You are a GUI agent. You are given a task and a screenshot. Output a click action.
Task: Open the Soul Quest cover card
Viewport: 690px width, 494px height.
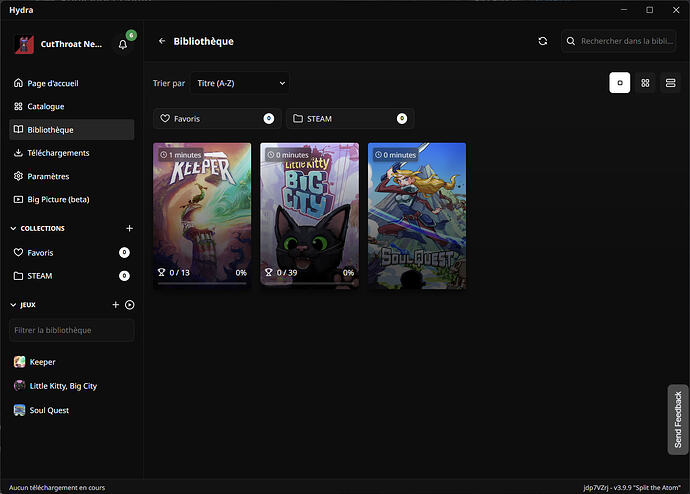(417, 216)
